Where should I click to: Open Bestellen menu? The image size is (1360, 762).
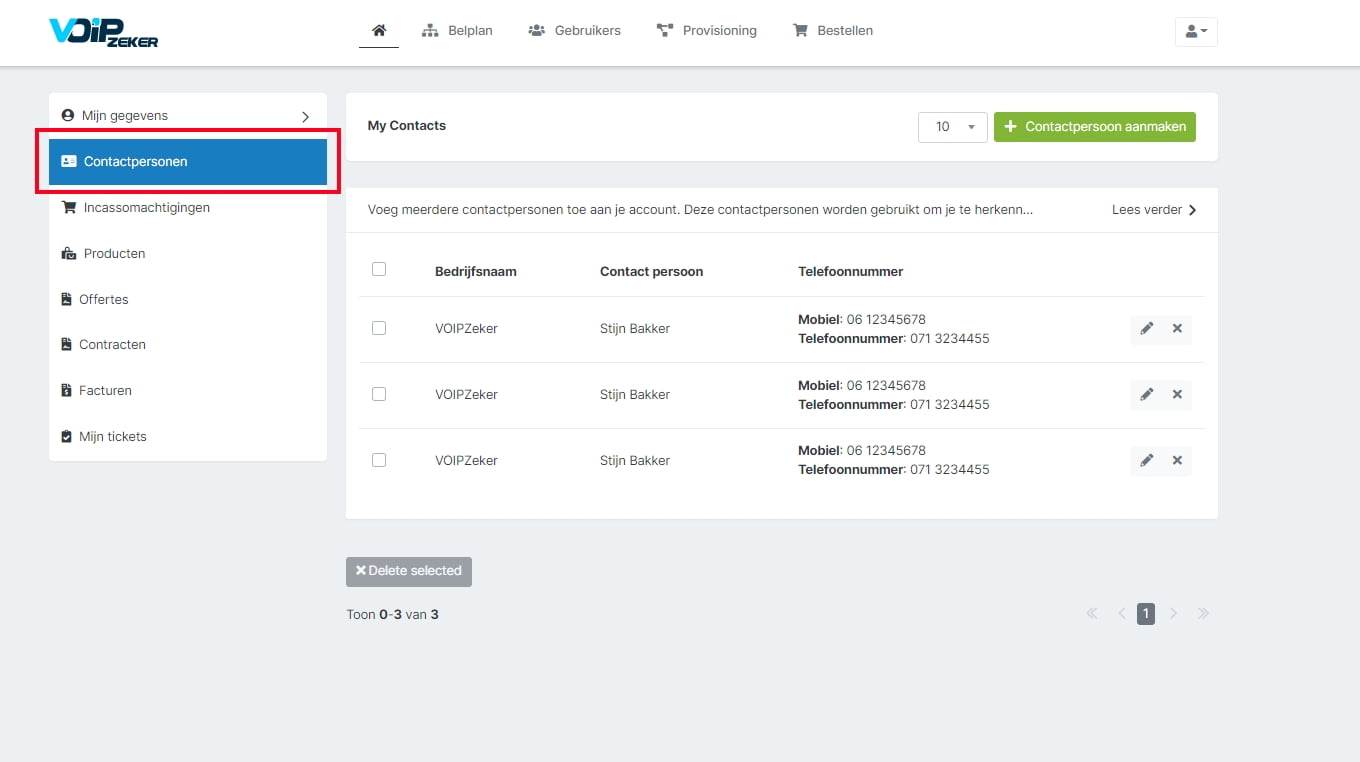pyautogui.click(x=833, y=30)
